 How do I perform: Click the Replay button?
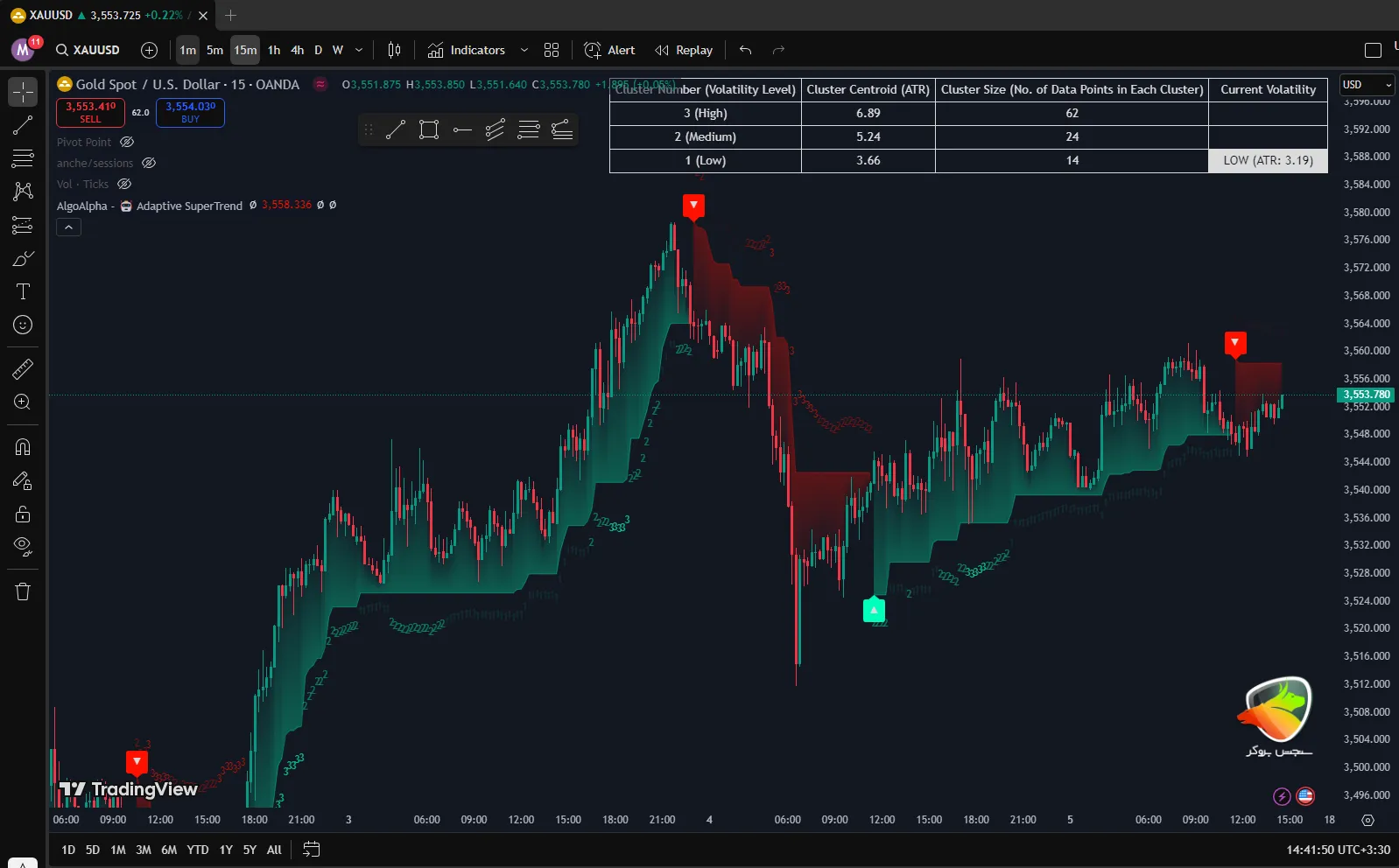pos(684,50)
